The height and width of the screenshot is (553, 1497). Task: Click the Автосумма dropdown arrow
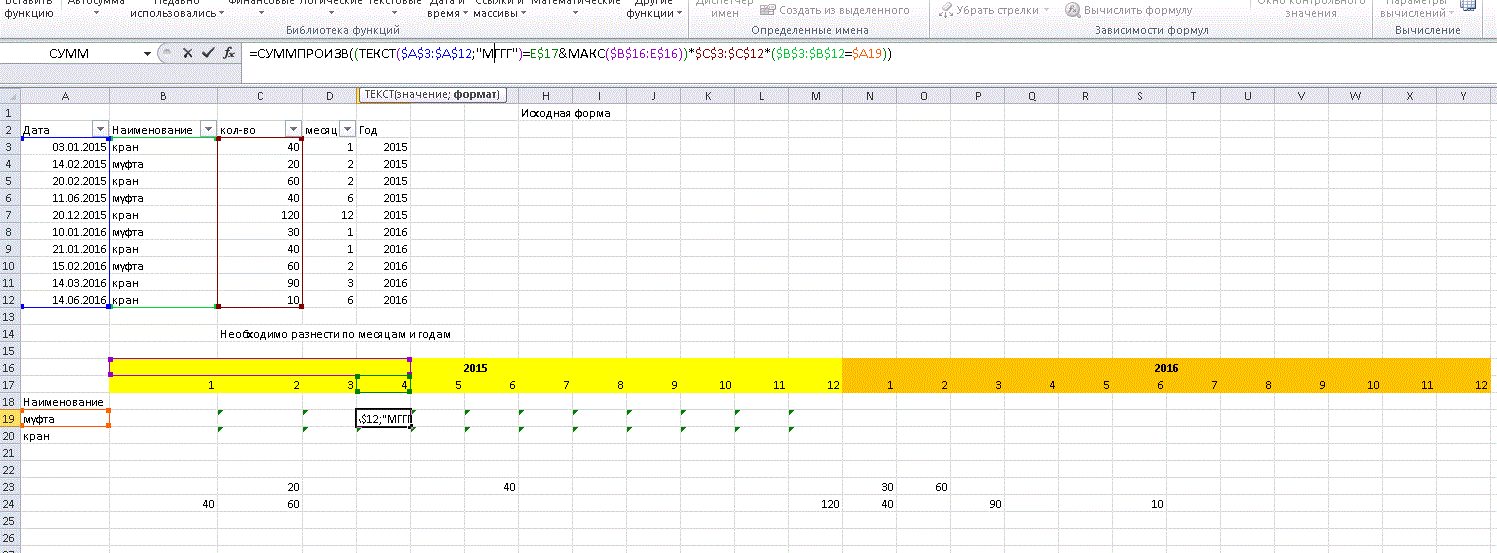coord(95,14)
